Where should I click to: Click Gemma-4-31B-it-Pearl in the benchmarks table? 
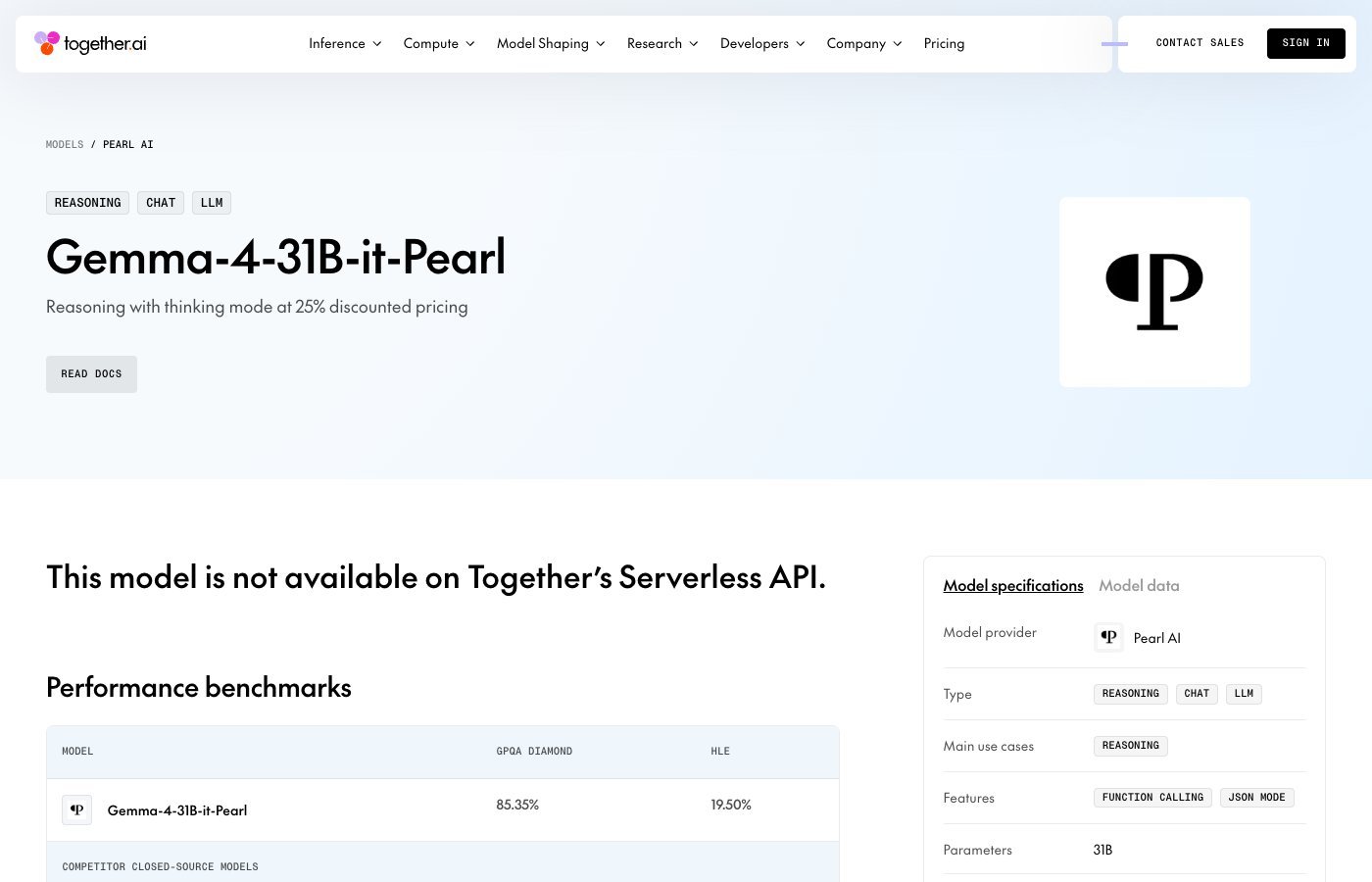[x=177, y=810]
